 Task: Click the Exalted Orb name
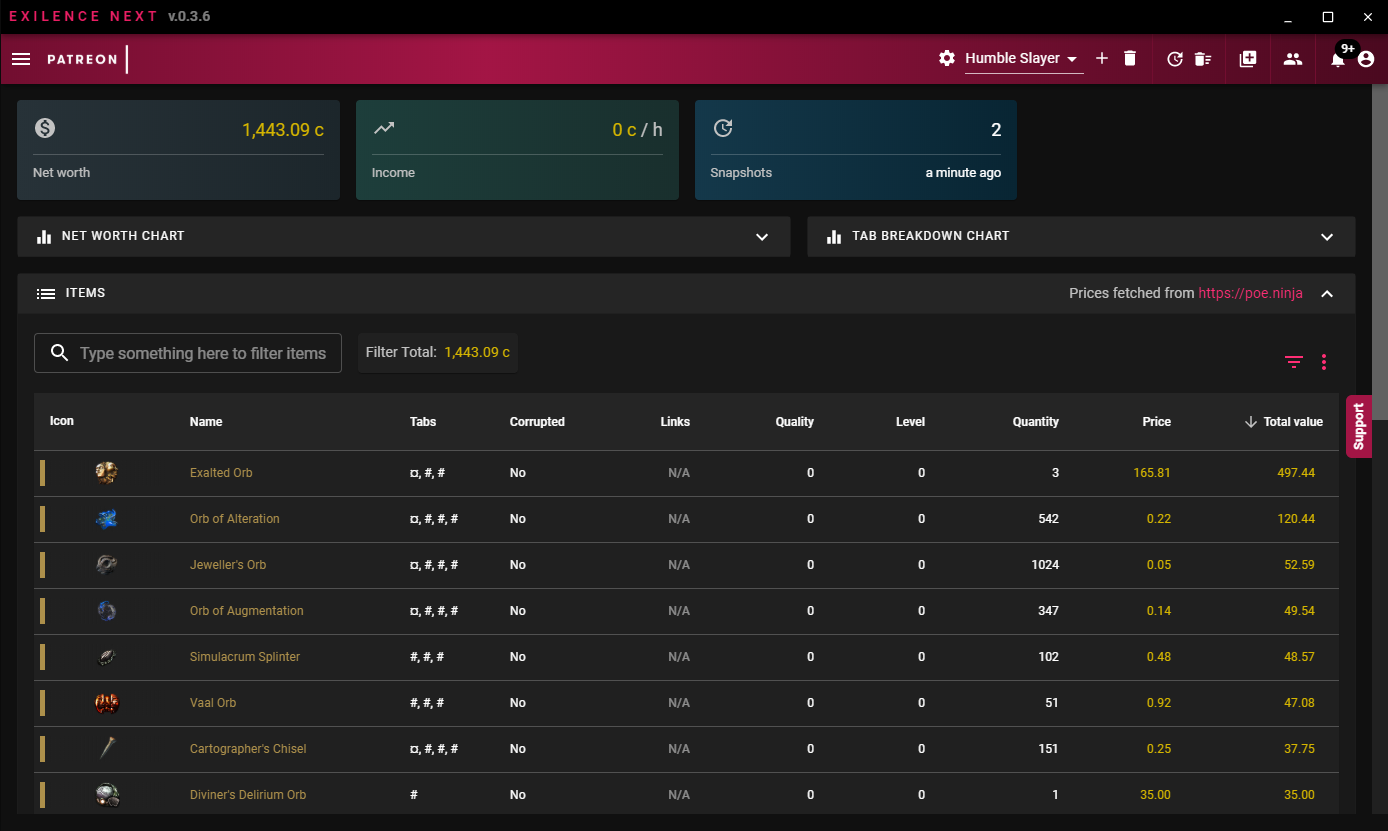click(221, 473)
